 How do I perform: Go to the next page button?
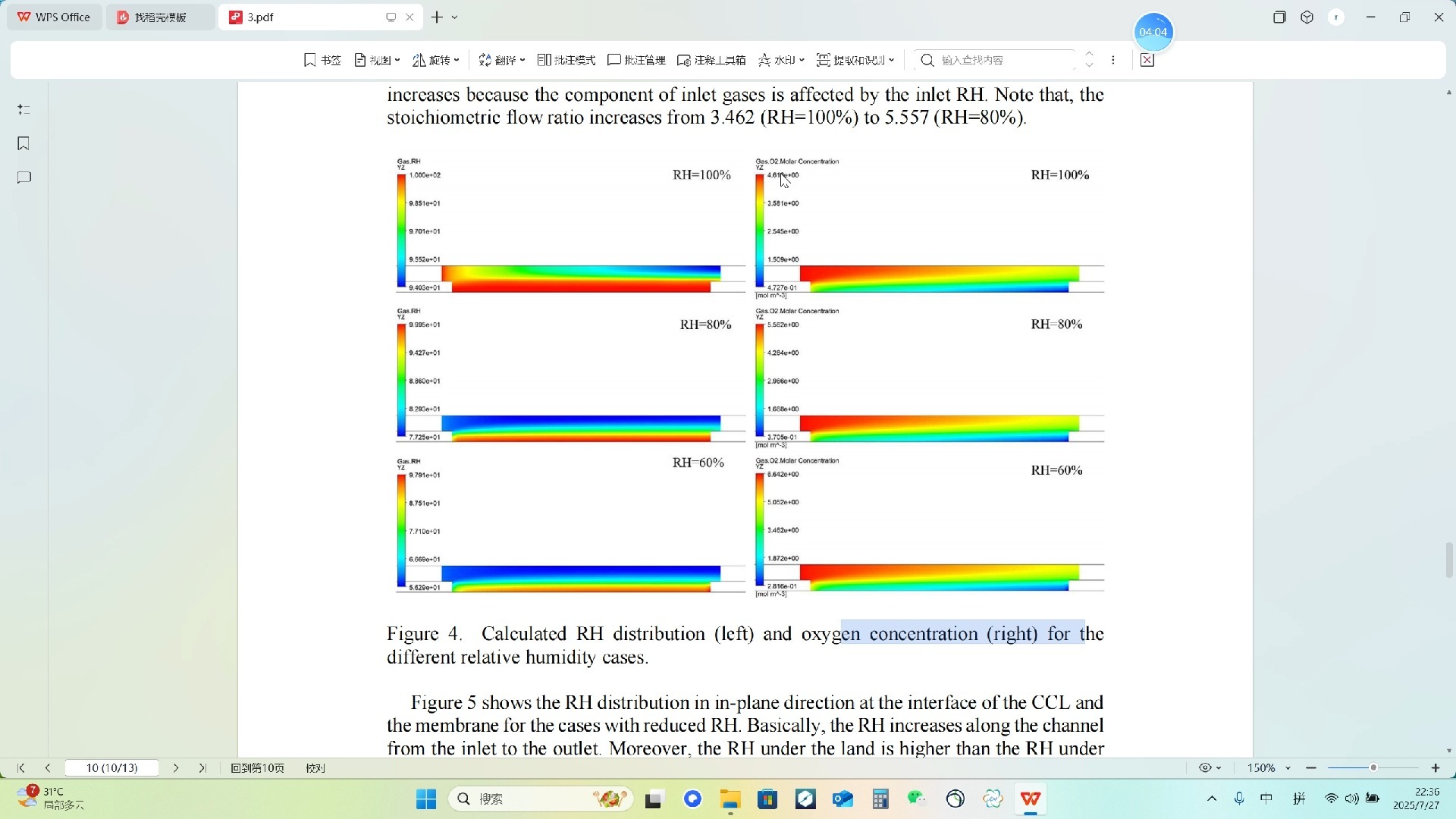(x=176, y=768)
